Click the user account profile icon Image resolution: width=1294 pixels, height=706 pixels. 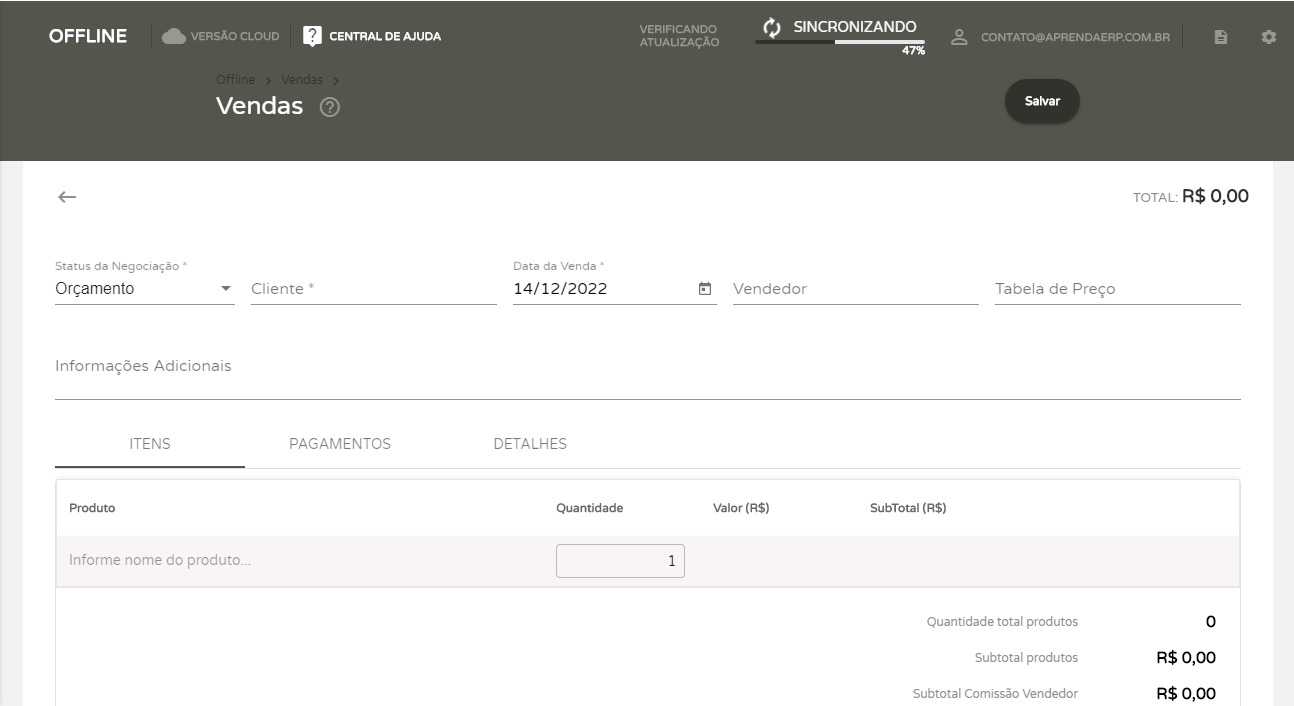(x=959, y=37)
